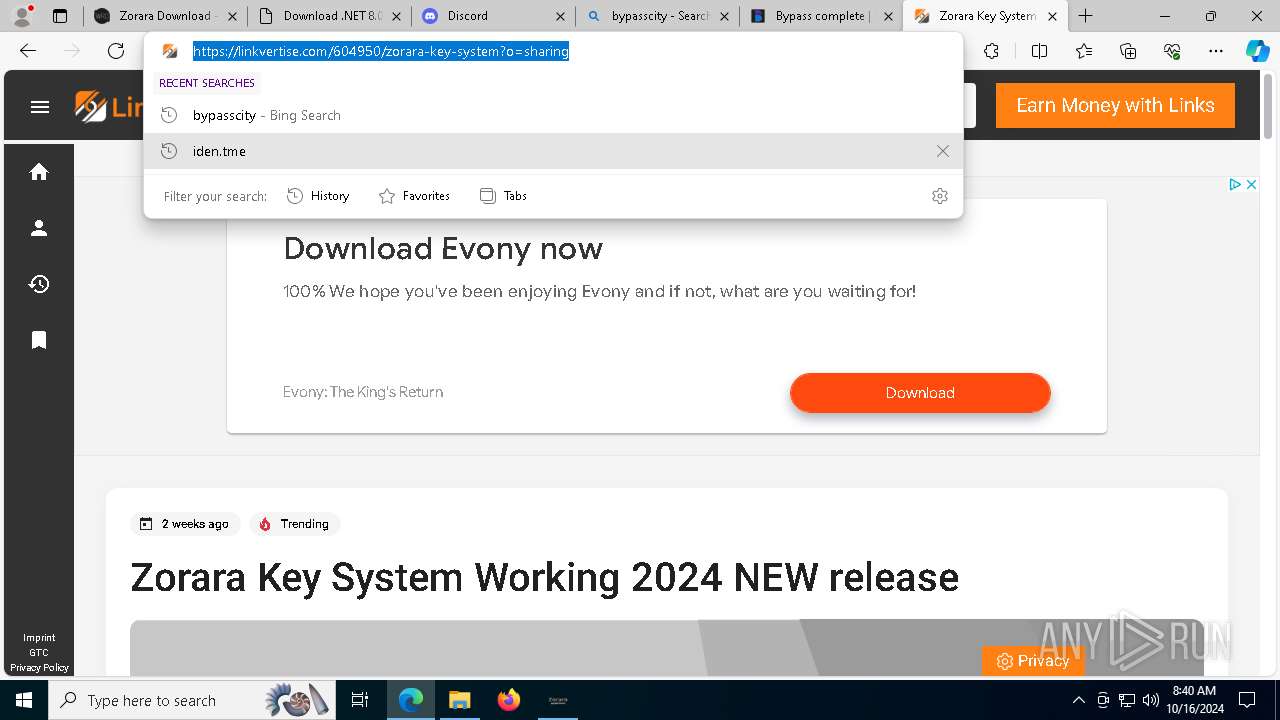The height and width of the screenshot is (720, 1280).
Task: Open Task View on taskbar
Action: pyautogui.click(x=360, y=700)
